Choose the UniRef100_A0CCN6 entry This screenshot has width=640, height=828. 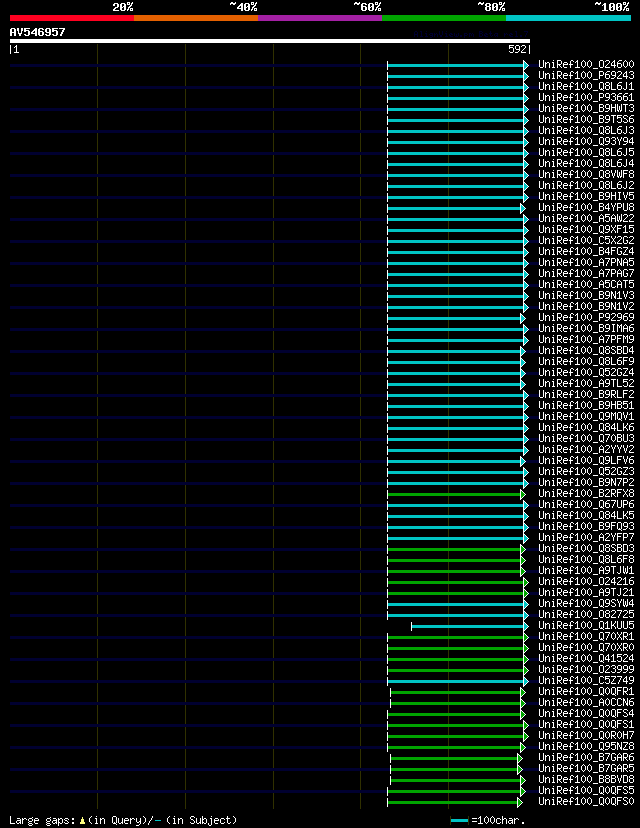(586, 702)
